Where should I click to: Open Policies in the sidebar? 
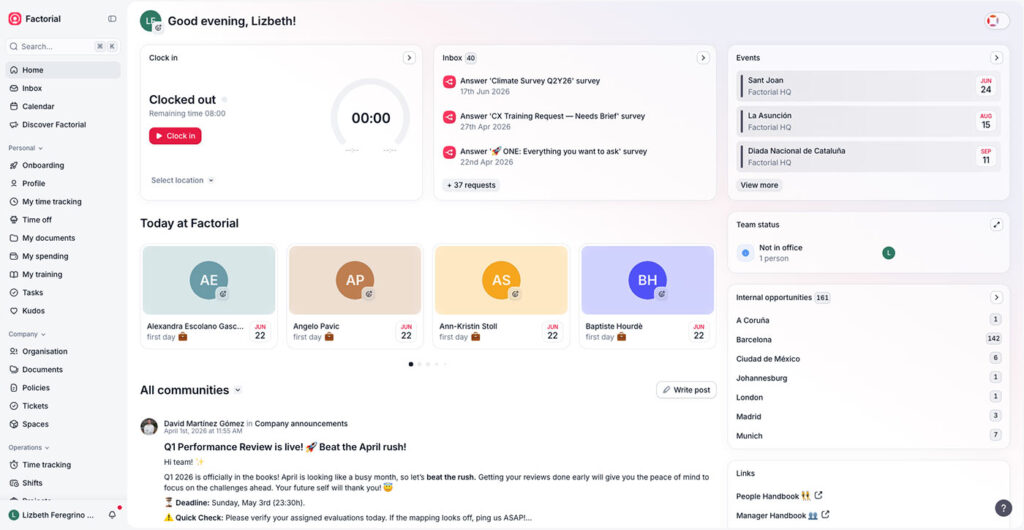click(63, 388)
